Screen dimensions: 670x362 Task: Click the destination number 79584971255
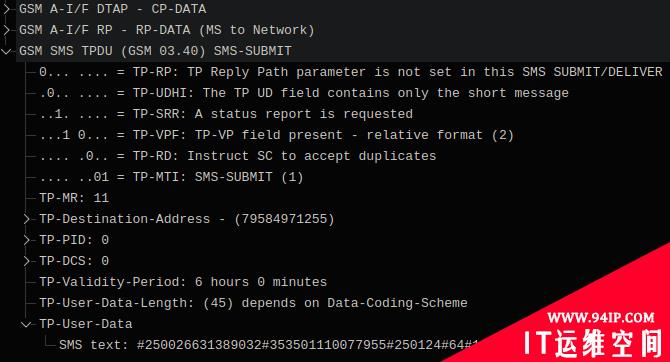coord(284,219)
